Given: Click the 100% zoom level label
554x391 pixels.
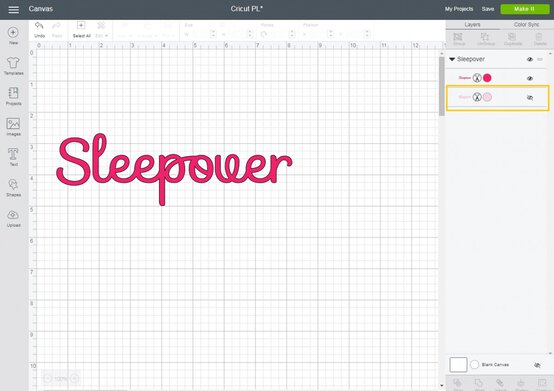Looking at the screenshot, I should click(x=61, y=379).
